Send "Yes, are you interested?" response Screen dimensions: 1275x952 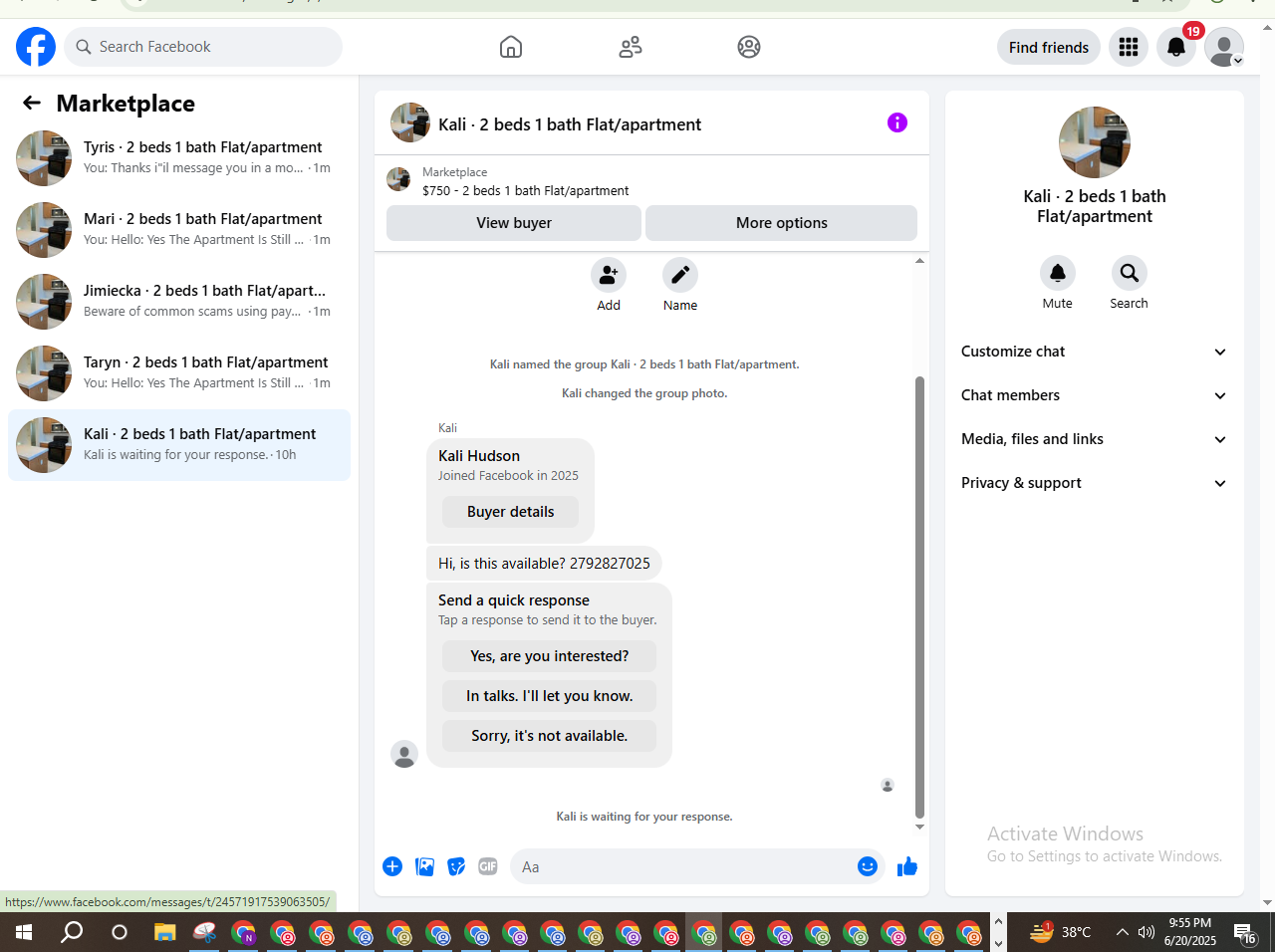pos(550,656)
